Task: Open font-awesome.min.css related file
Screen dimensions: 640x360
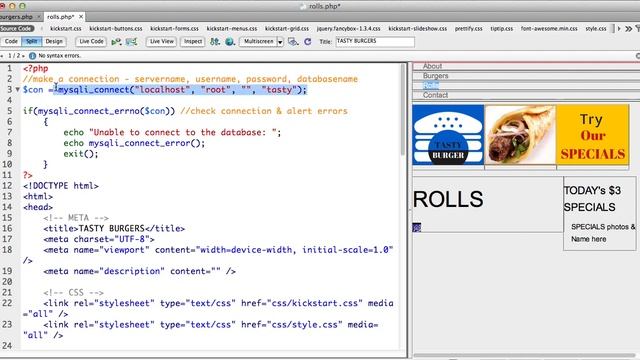Action: [x=549, y=29]
